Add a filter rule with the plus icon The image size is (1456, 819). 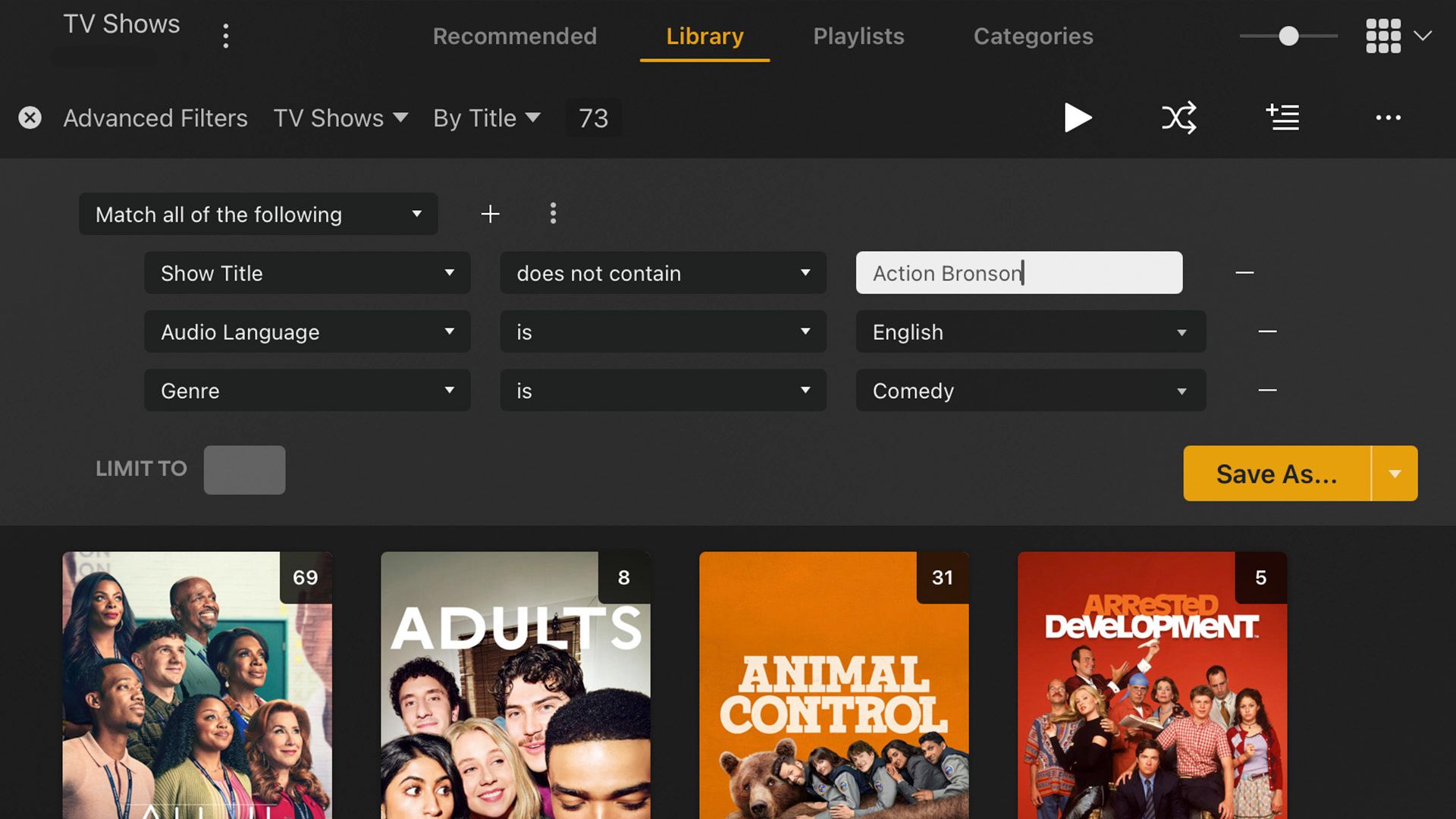pos(490,214)
